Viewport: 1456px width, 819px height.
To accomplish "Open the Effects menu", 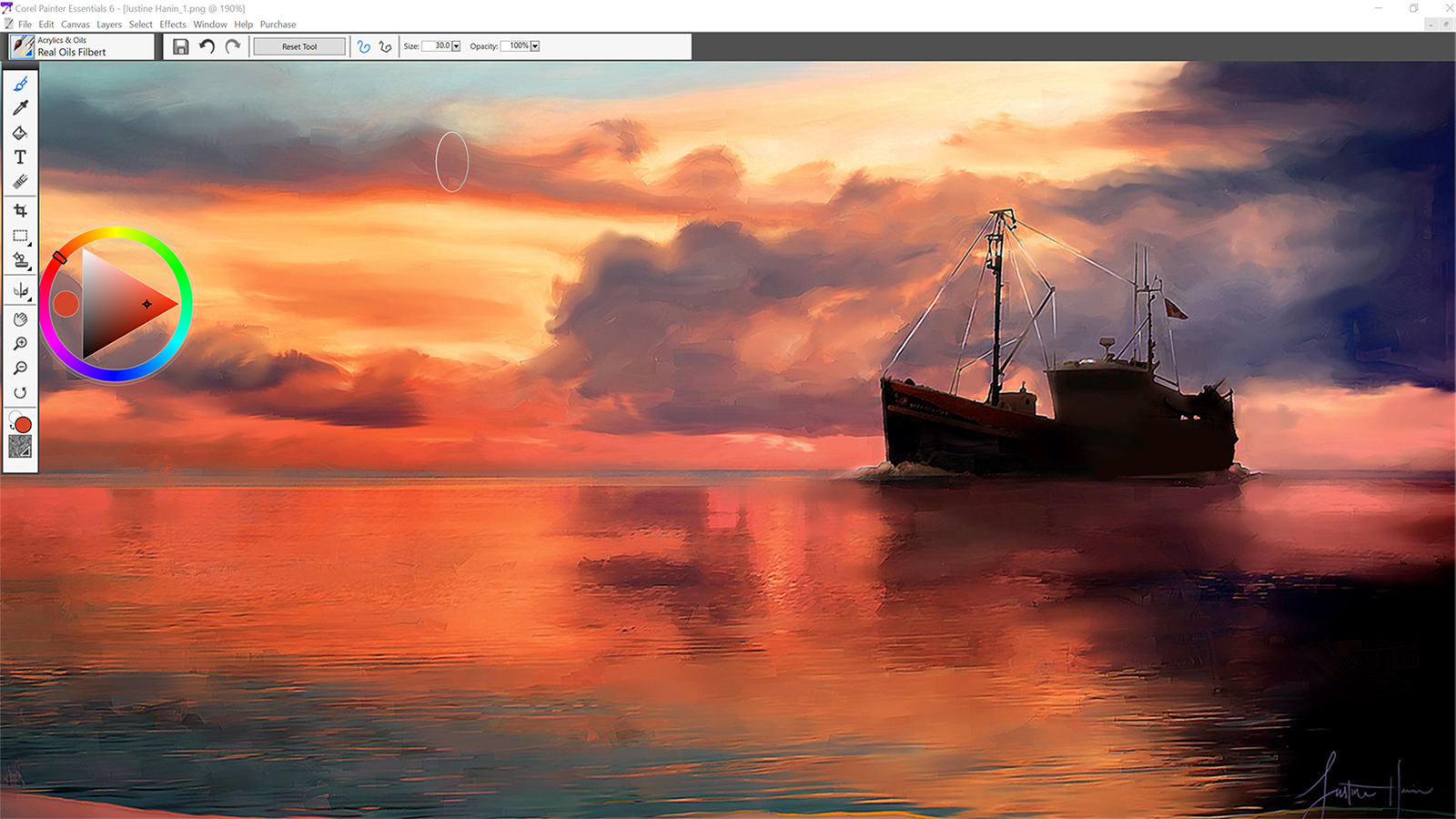I will (x=172, y=25).
